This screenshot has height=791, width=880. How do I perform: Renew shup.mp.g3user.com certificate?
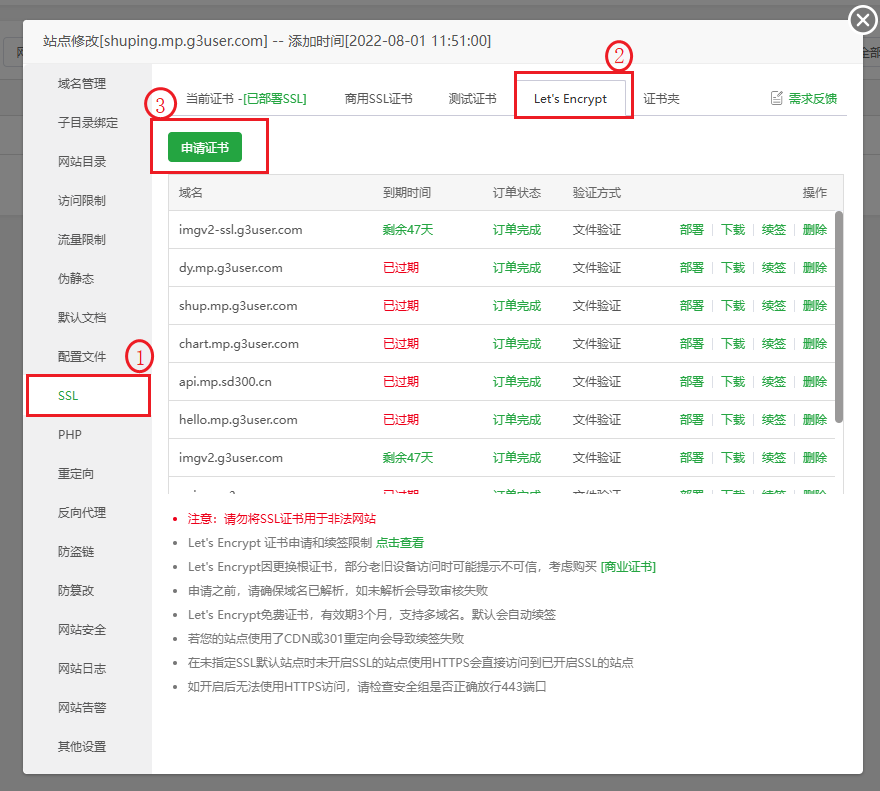pos(773,306)
